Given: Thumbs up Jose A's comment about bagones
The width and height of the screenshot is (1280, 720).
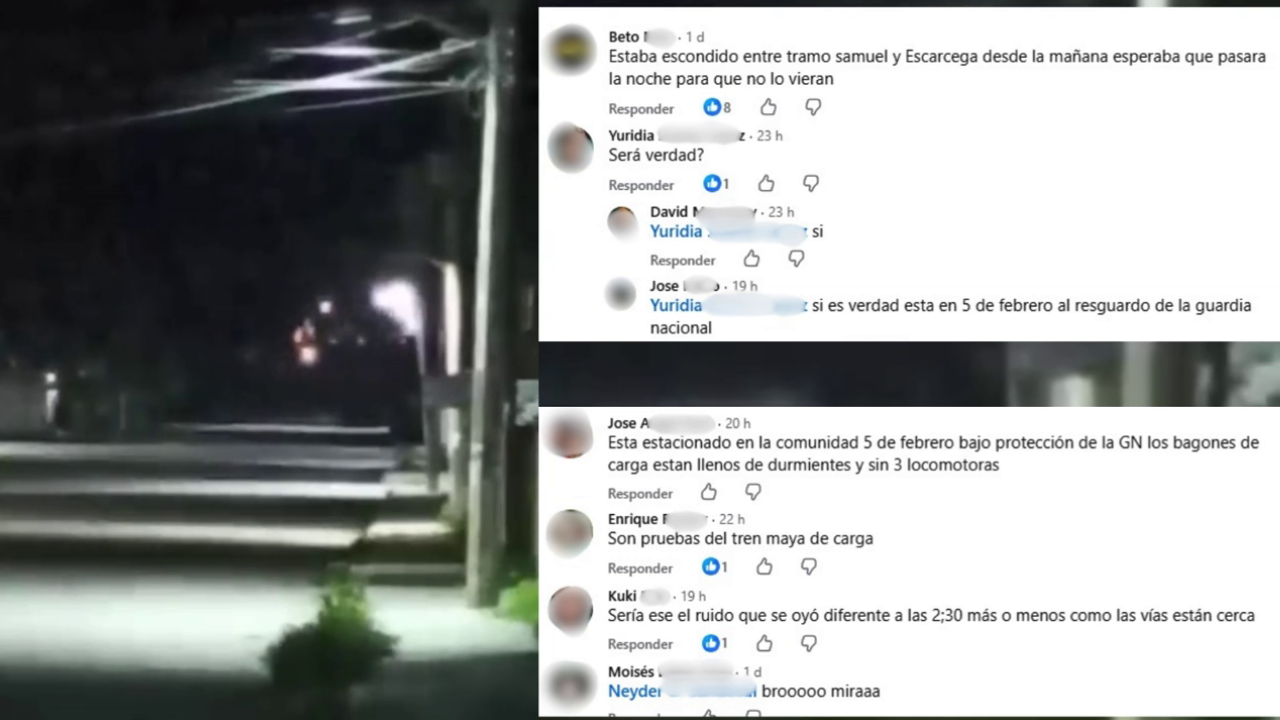Looking at the screenshot, I should point(708,492).
